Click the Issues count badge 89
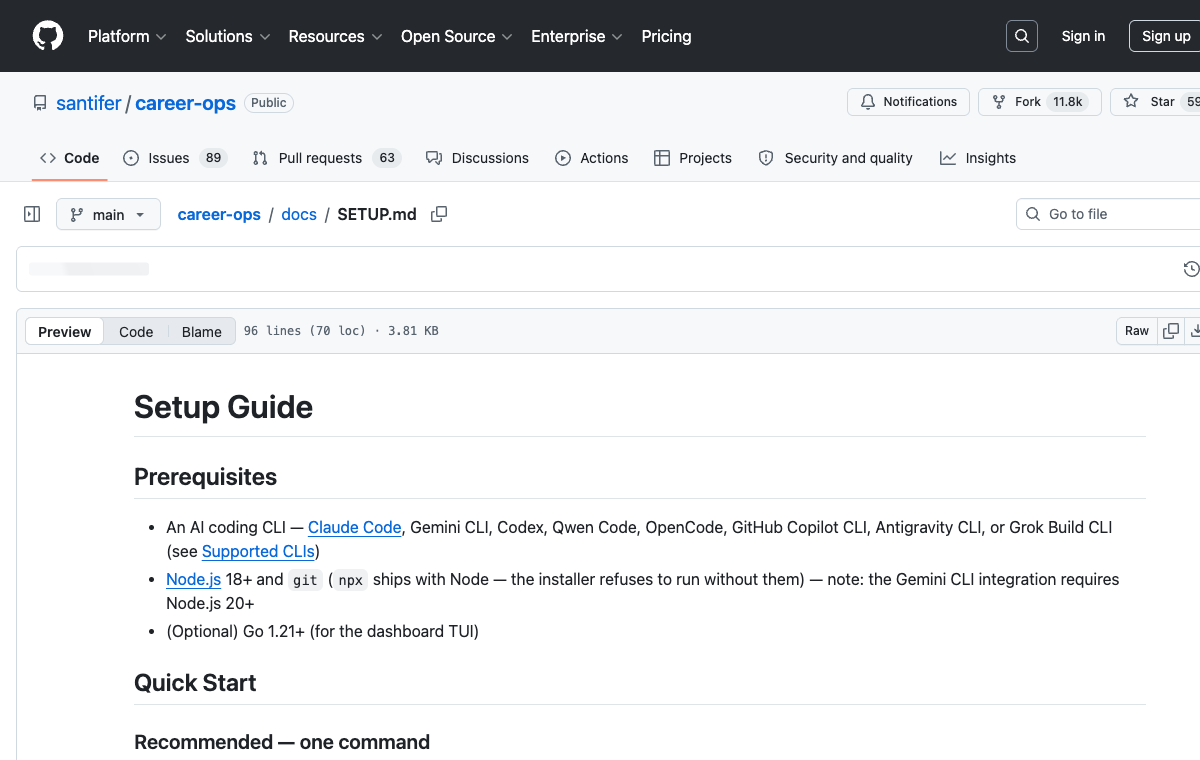This screenshot has height=760, width=1200. 212,158
